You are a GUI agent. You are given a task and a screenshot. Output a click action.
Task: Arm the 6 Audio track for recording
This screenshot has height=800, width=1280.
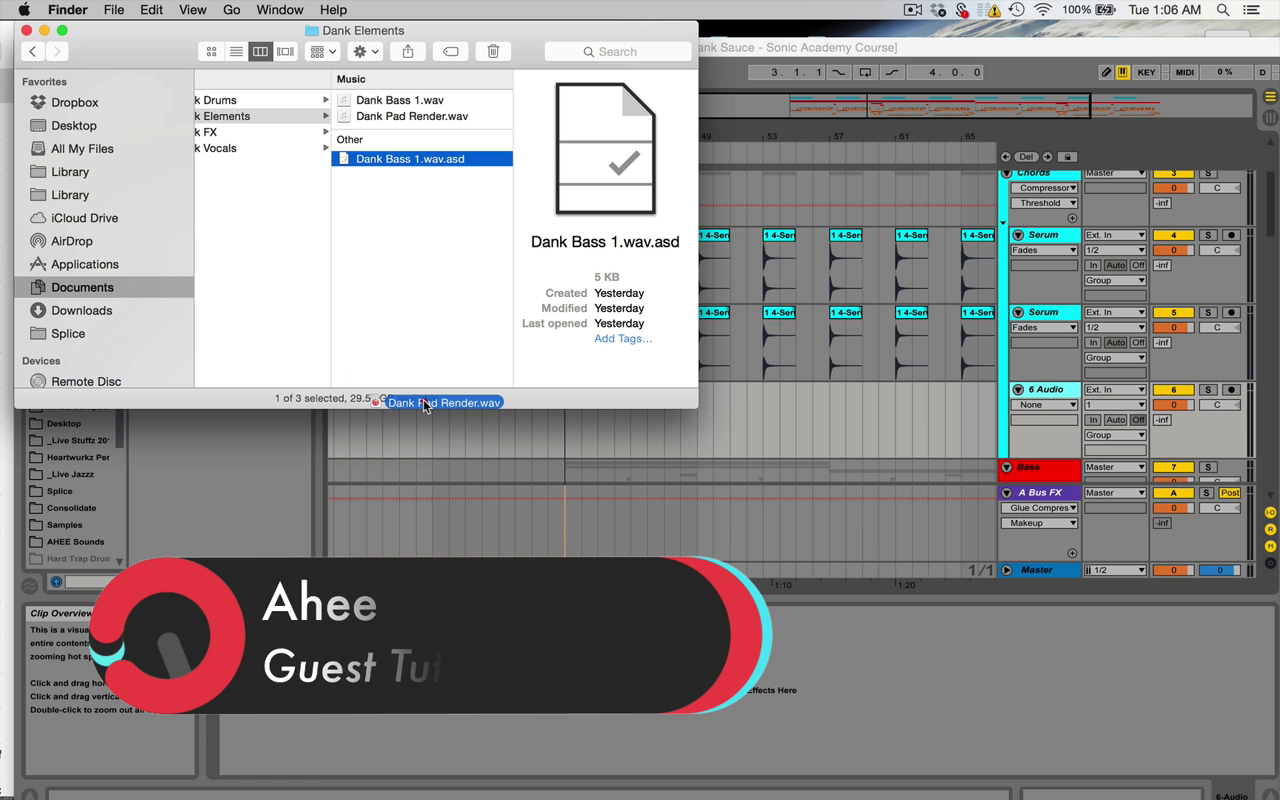click(1231, 390)
